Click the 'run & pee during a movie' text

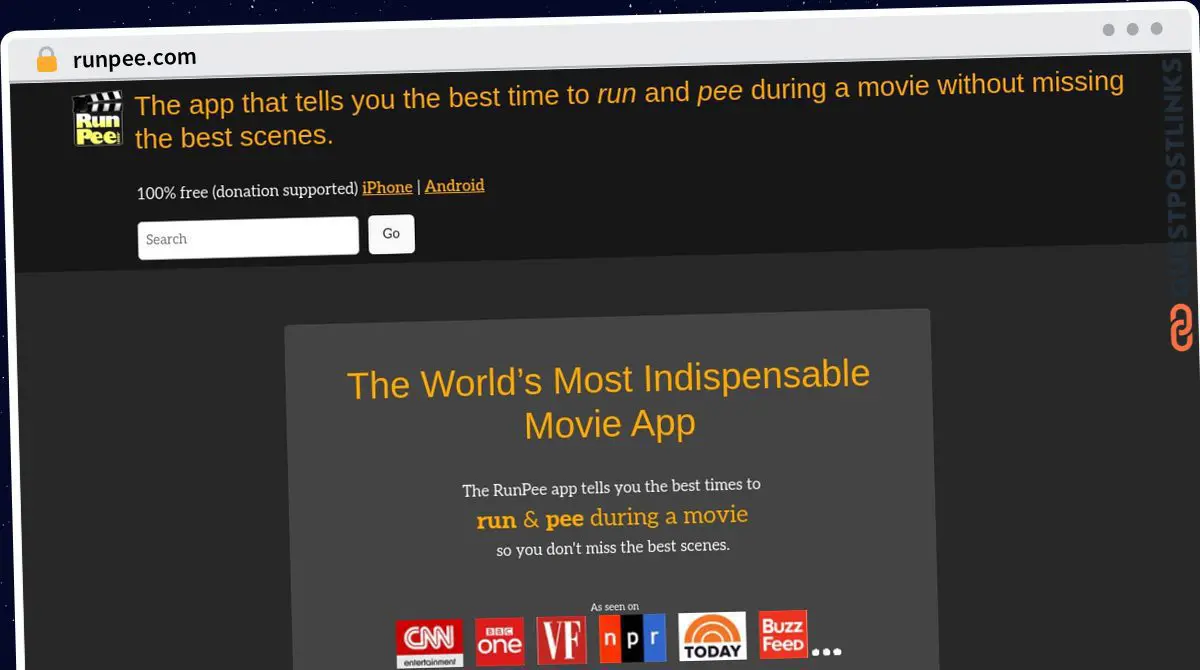pyautogui.click(x=612, y=518)
